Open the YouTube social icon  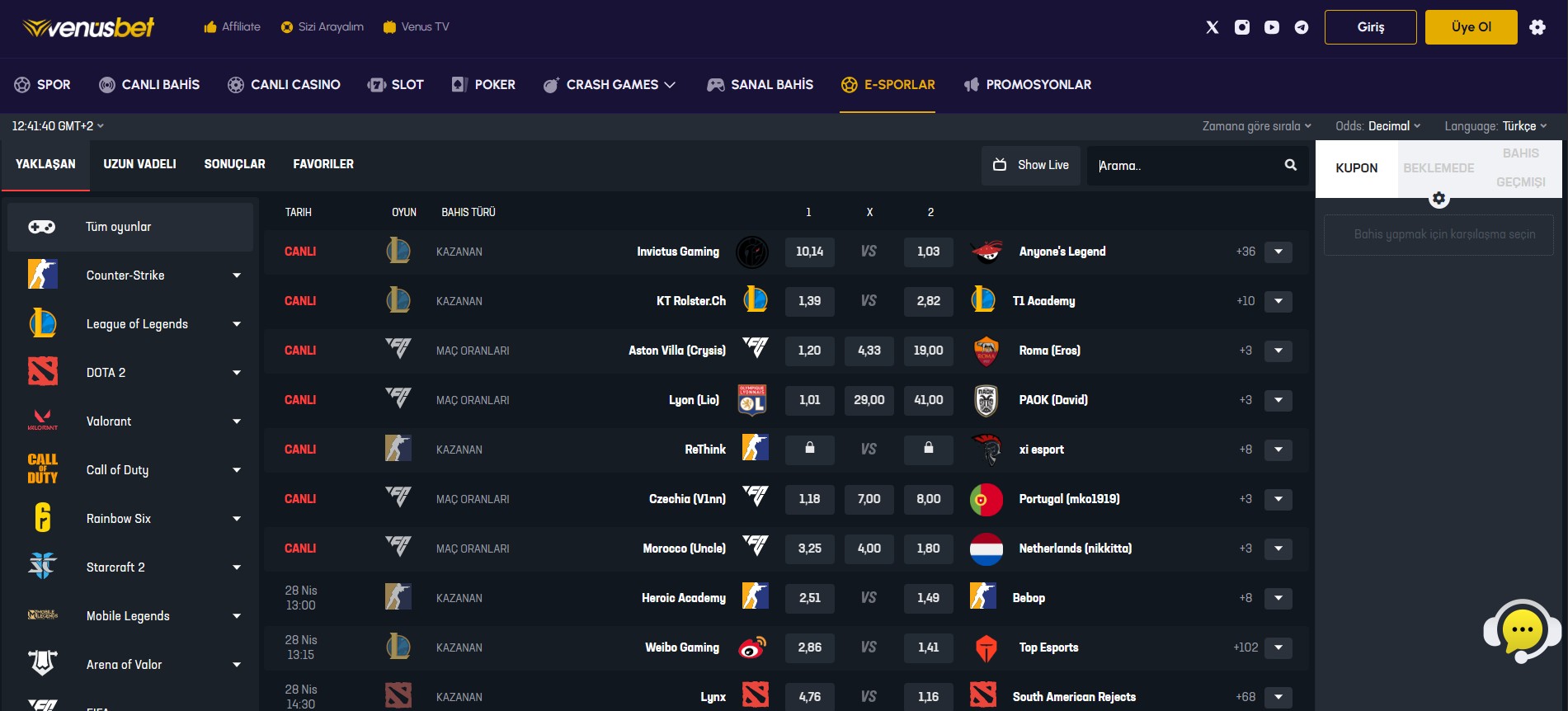pyautogui.click(x=1271, y=27)
